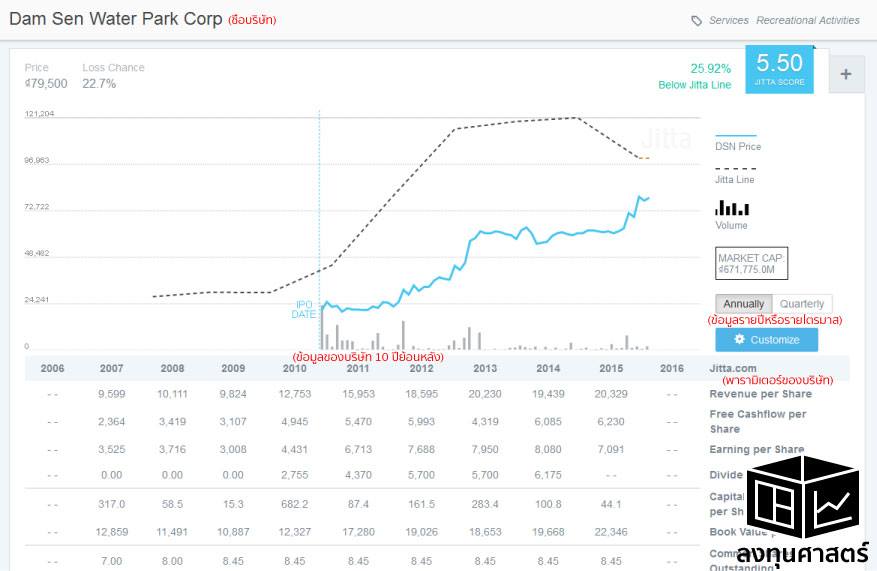Click the Free Cashflow per Share label

click(758, 422)
